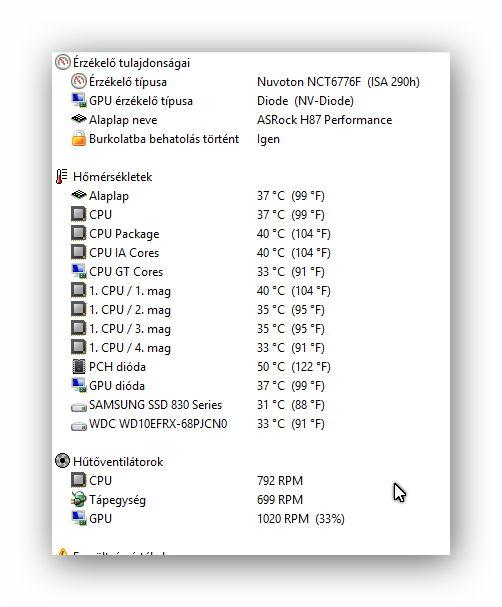Click the Hőmérsékletek thermometer icon
Image resolution: width=502 pixels, height=607 pixels.
62,177
